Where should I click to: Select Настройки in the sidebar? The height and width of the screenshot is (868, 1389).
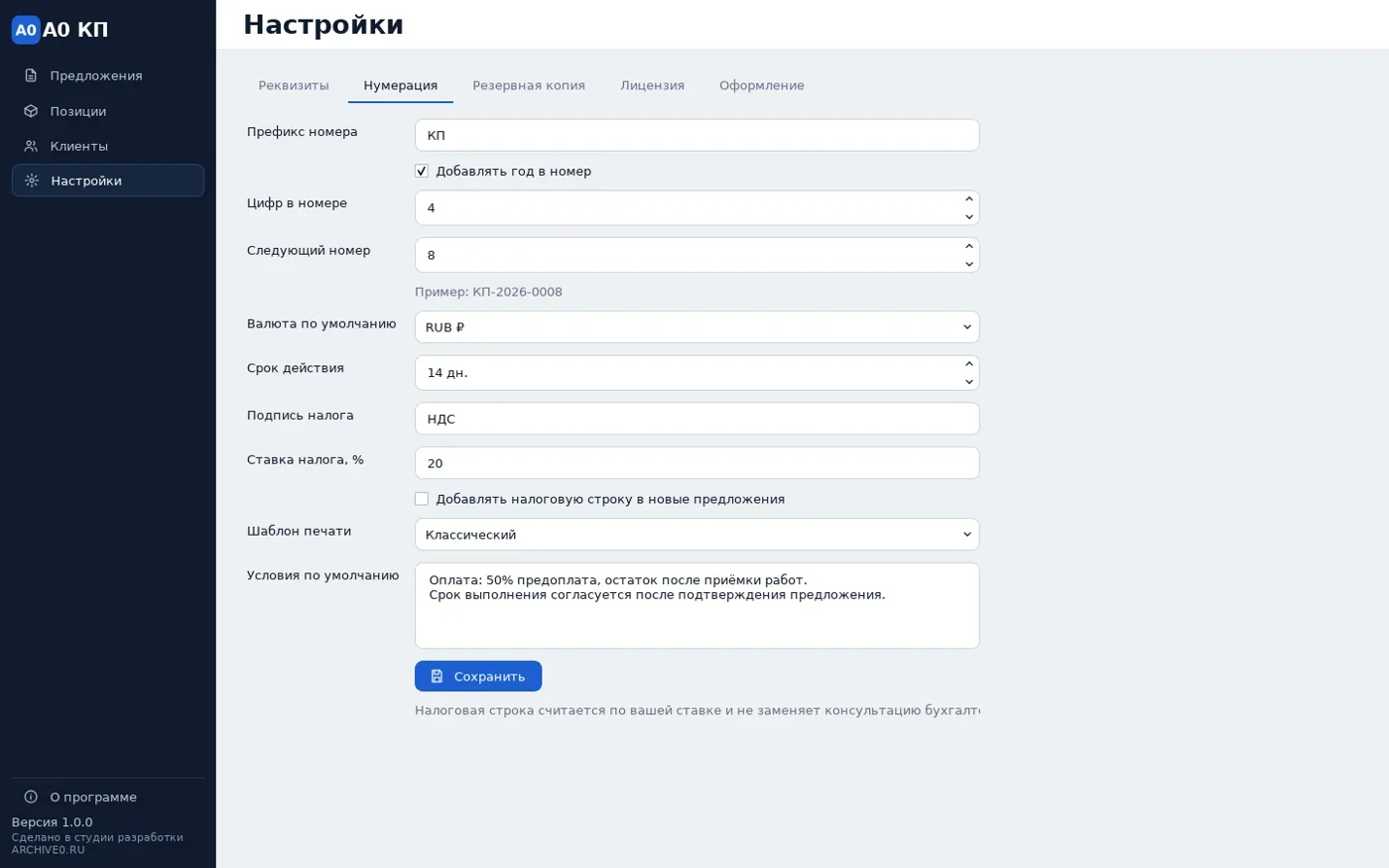(x=108, y=181)
